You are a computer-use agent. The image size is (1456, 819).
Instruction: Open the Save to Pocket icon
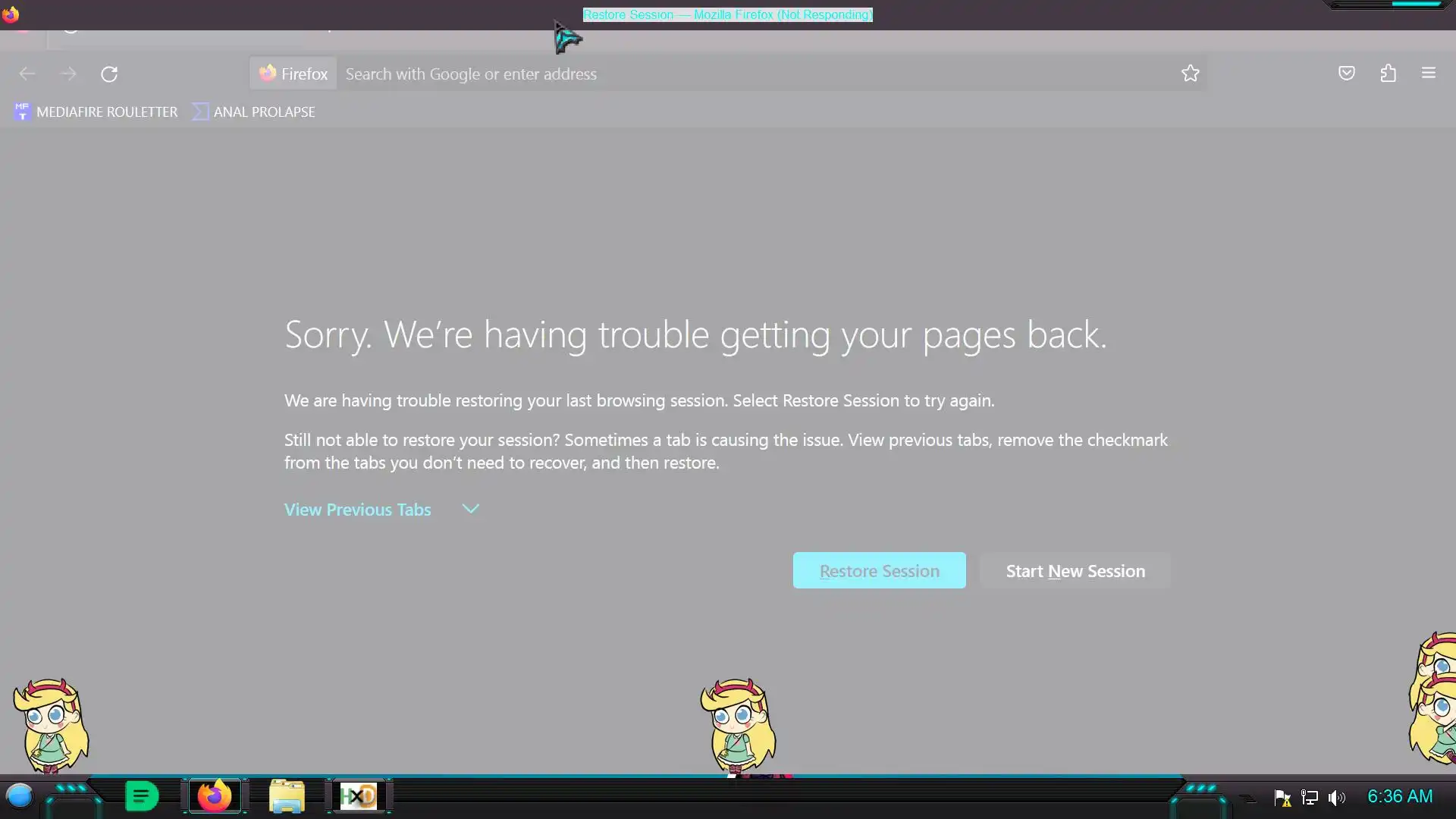coord(1346,74)
